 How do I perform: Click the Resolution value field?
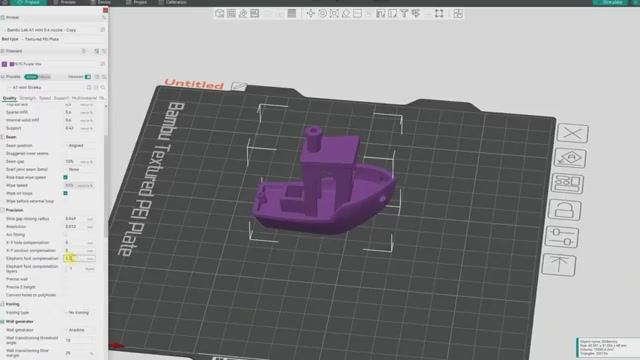pos(80,227)
